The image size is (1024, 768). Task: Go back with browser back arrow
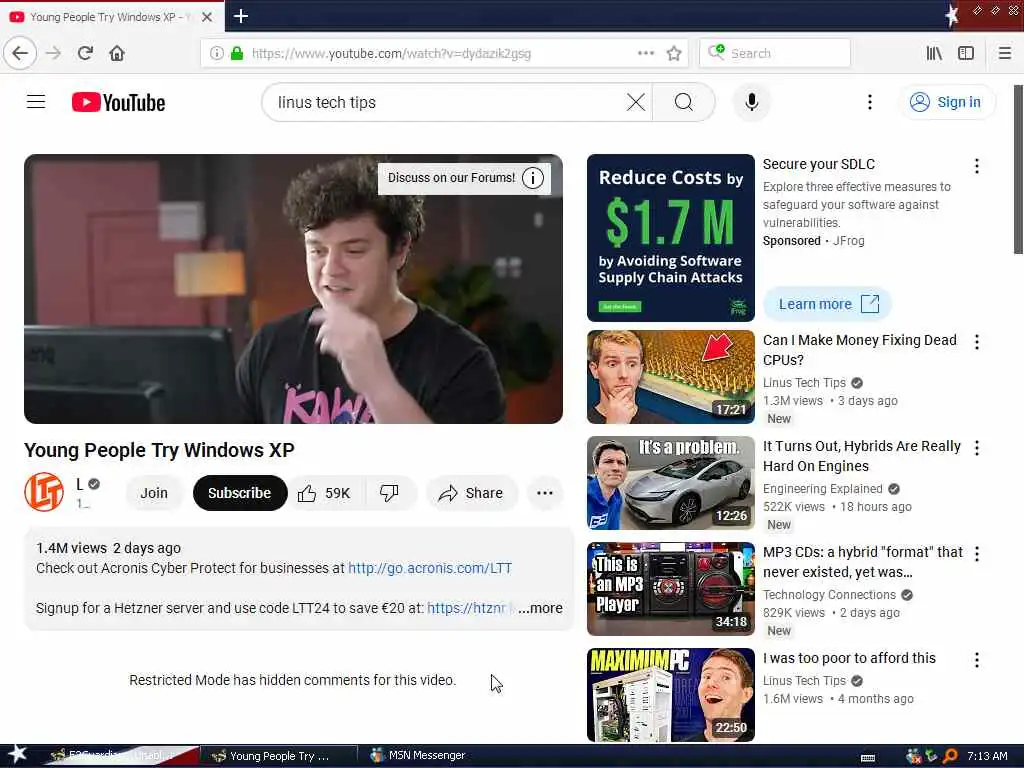click(20, 53)
